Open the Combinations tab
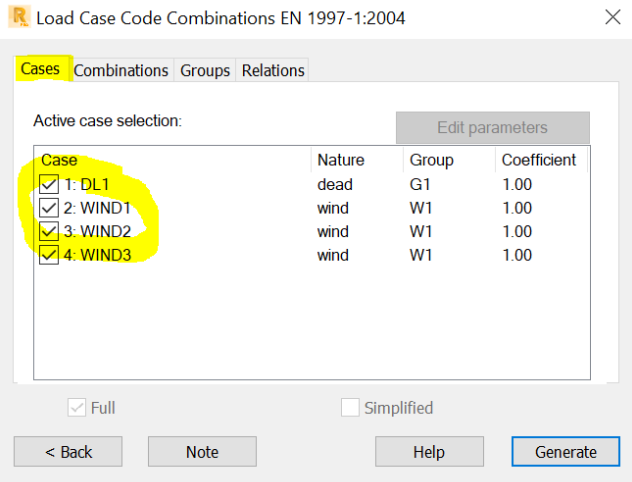Viewport: 632px width, 482px height. [x=121, y=70]
